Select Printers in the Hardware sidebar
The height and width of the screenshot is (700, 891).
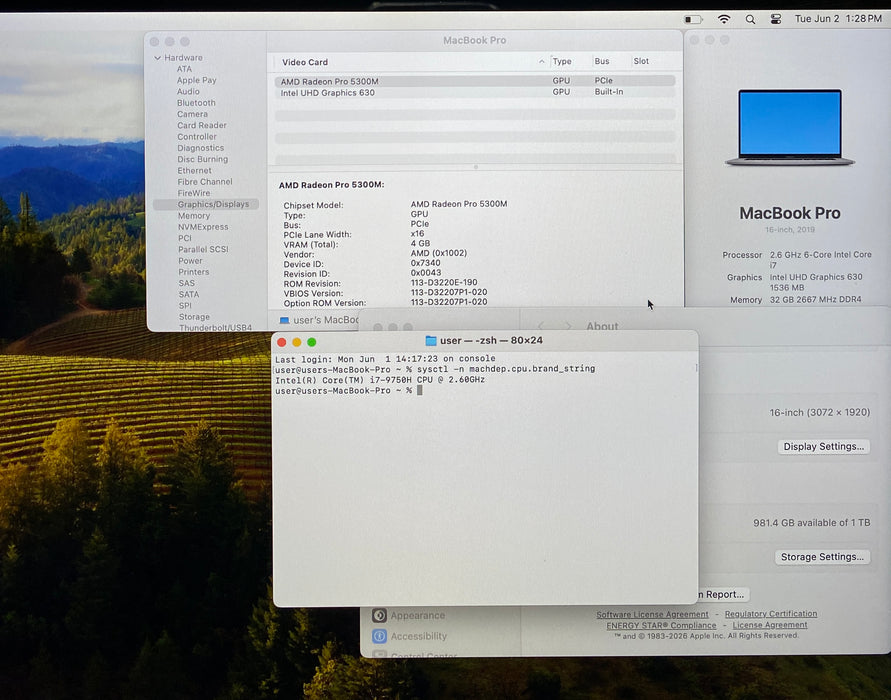194,272
